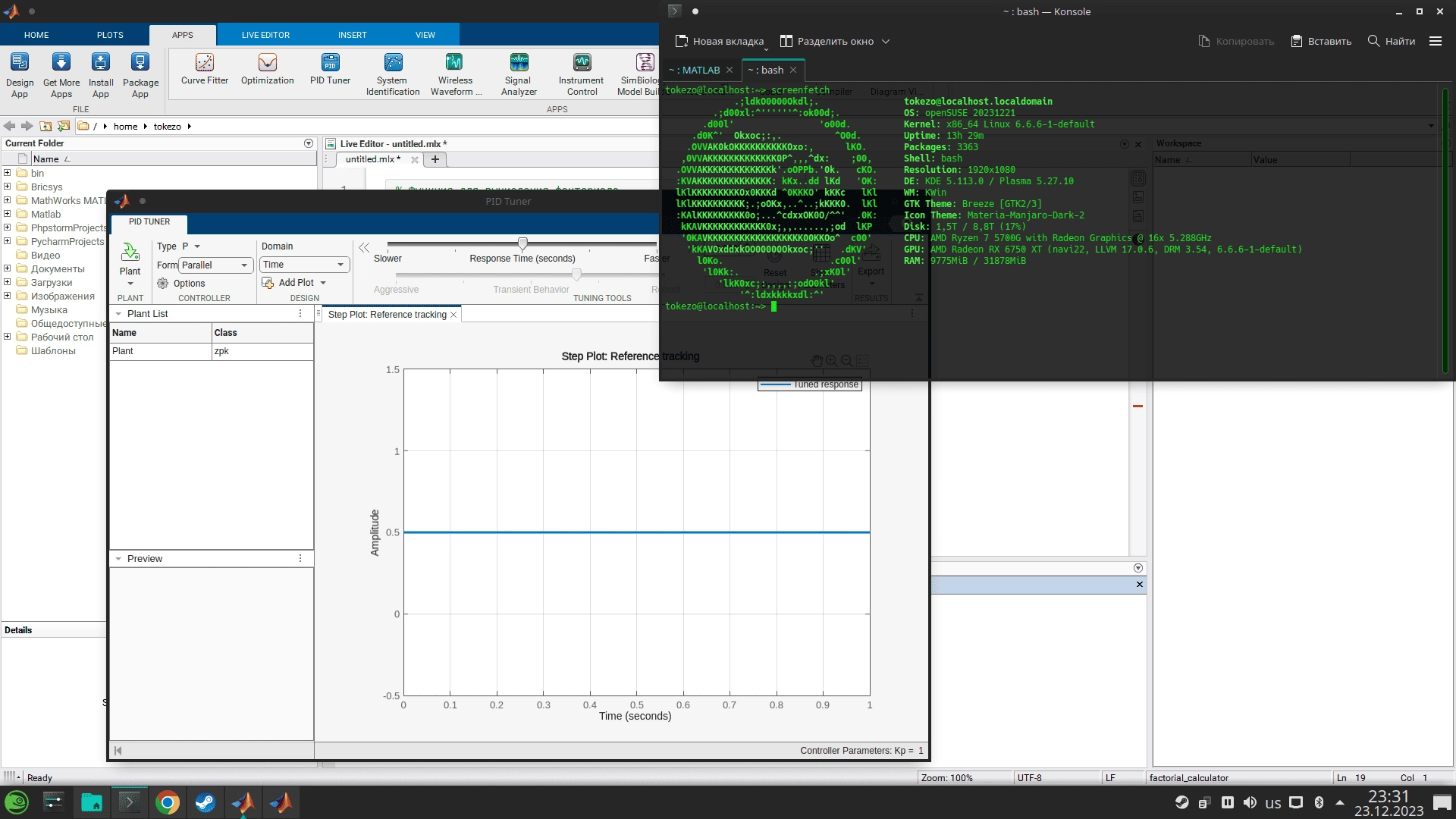Switch to the MATLAB Konsole tab
The width and height of the screenshot is (1456, 819).
(x=695, y=70)
